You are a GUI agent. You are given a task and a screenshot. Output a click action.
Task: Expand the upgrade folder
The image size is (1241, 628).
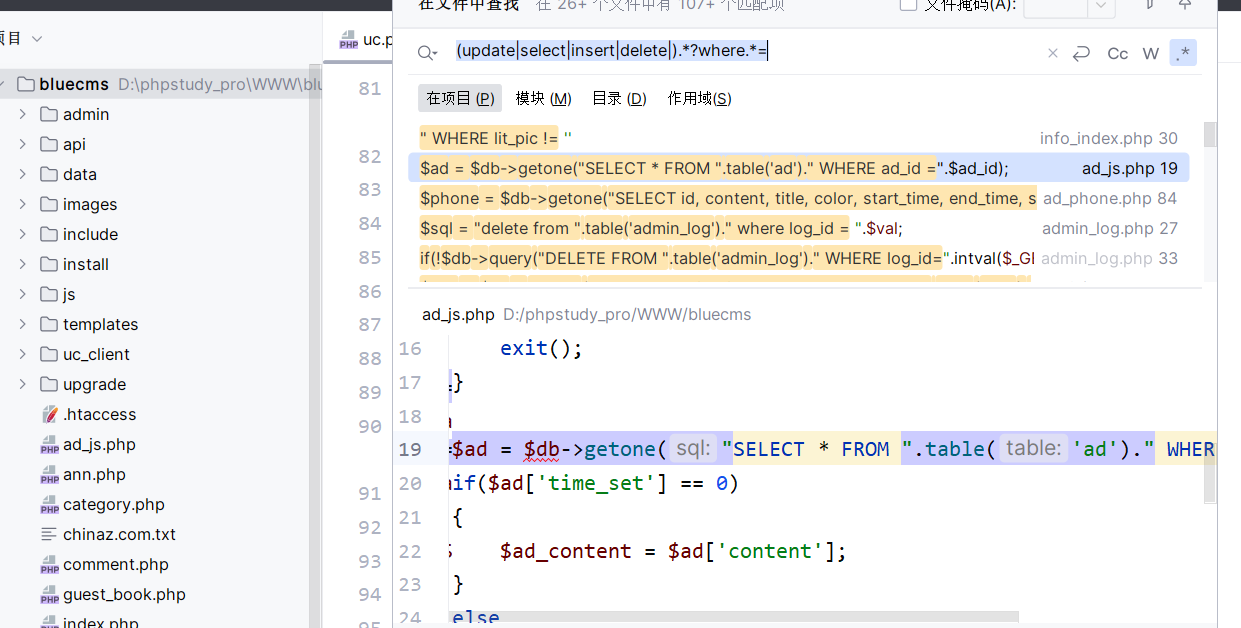pyautogui.click(x=22, y=384)
